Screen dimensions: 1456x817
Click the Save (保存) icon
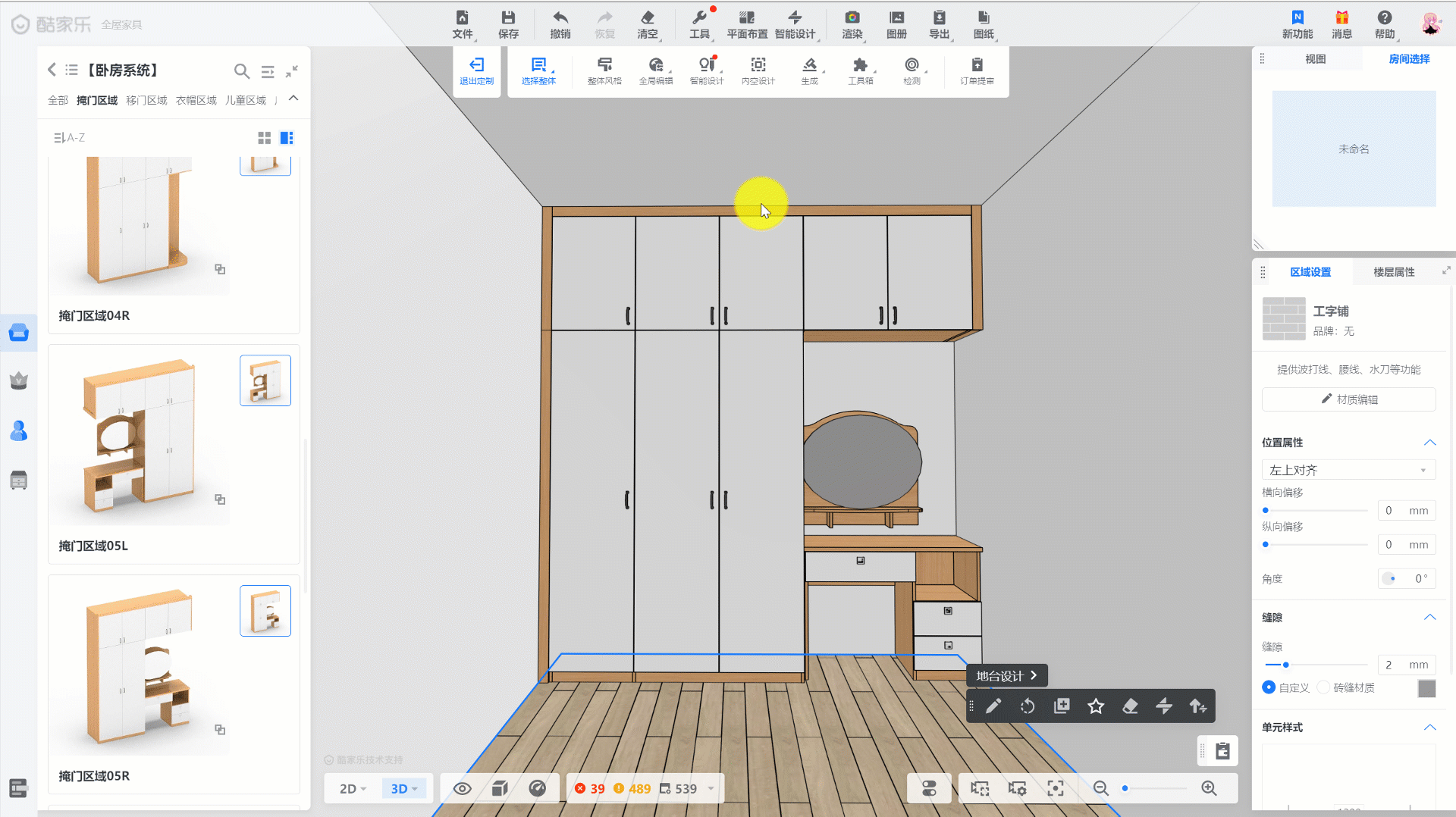click(508, 18)
